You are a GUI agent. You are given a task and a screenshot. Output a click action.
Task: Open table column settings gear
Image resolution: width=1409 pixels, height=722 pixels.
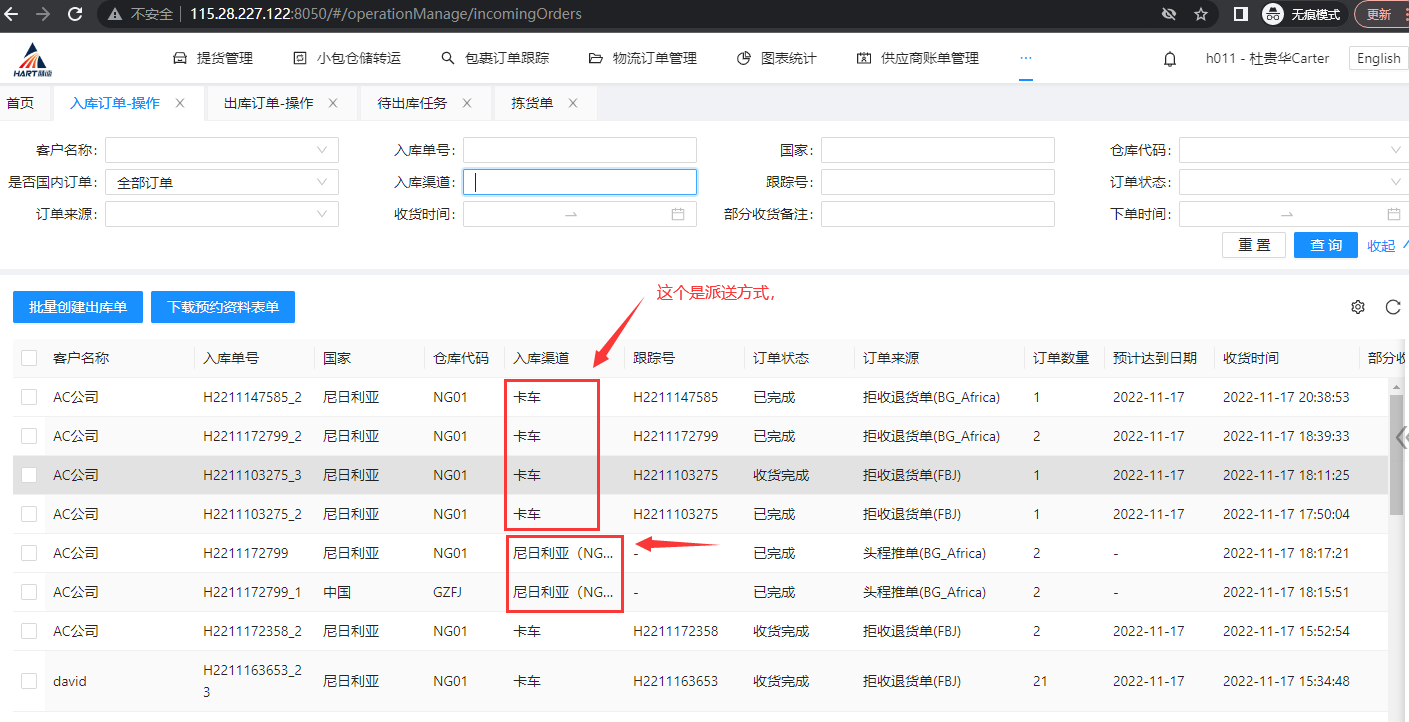pyautogui.click(x=1357, y=307)
